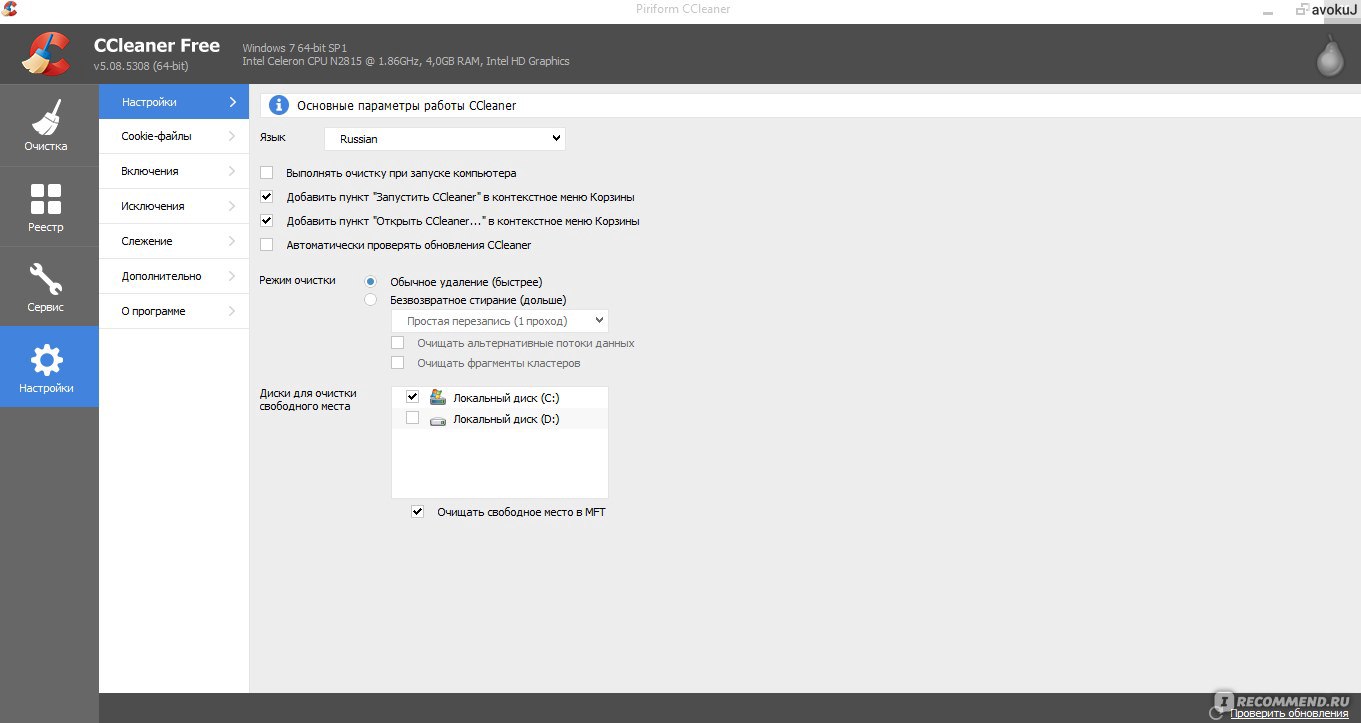Click the Локальный диск (D:) drive icon
Viewport: 1361px width, 723px height.
437,420
